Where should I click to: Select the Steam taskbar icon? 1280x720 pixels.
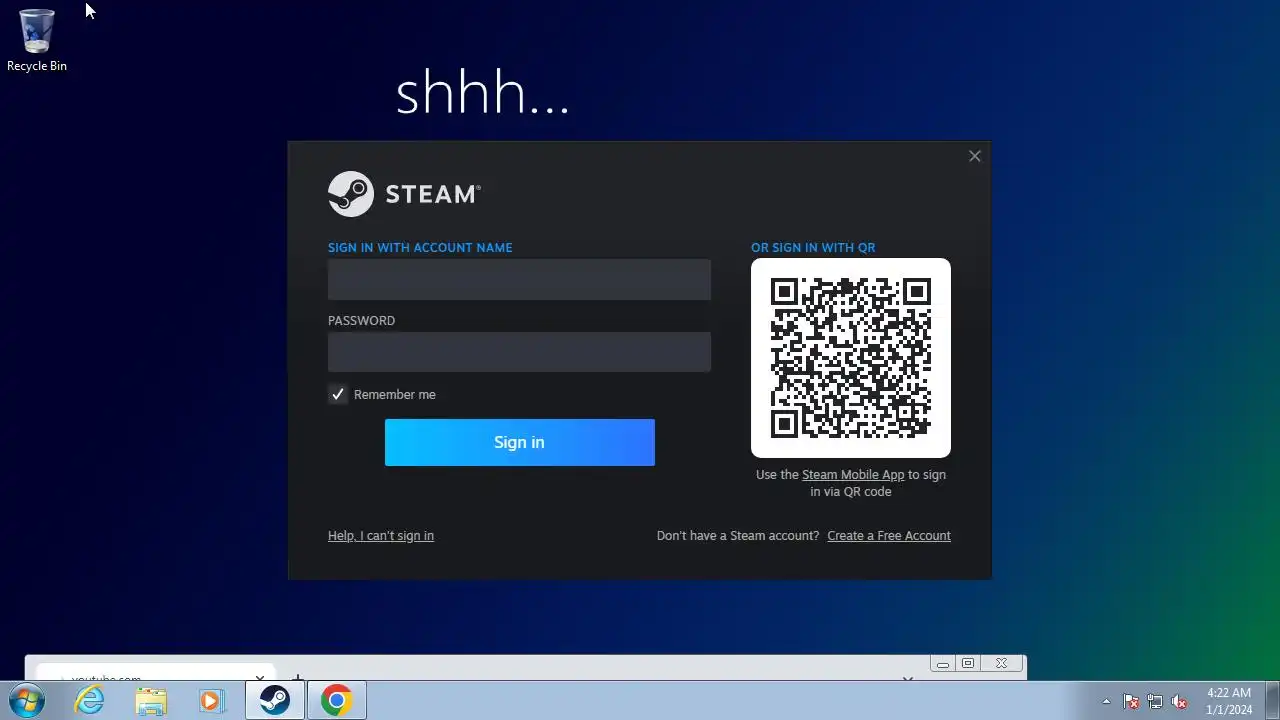(275, 700)
